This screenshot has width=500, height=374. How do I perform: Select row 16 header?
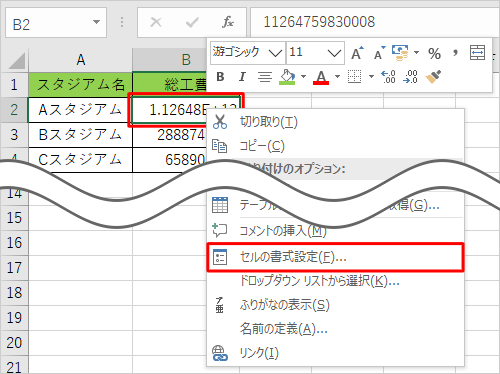tap(14, 243)
